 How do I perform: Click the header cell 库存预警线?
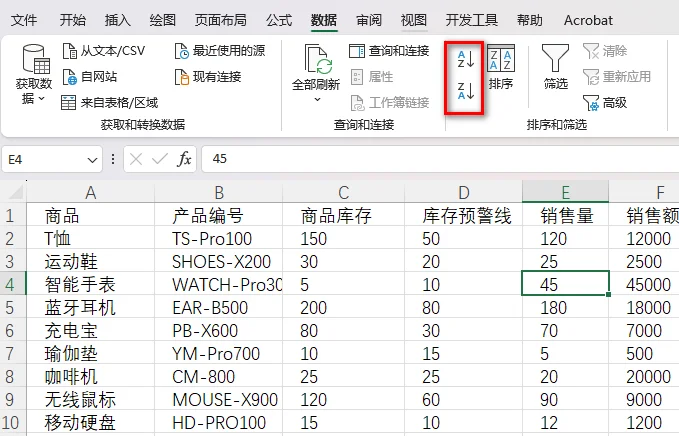click(463, 215)
